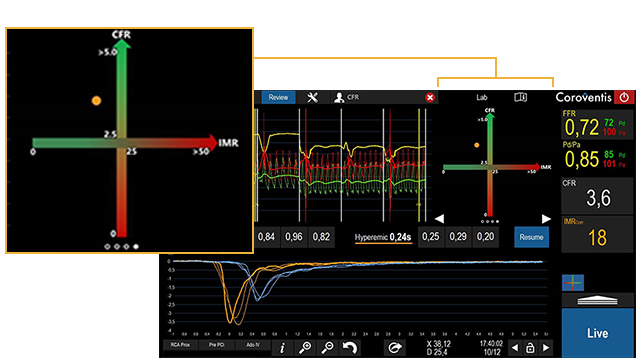The height and width of the screenshot is (360, 640).
Task: Click the Resume button
Action: click(x=531, y=237)
